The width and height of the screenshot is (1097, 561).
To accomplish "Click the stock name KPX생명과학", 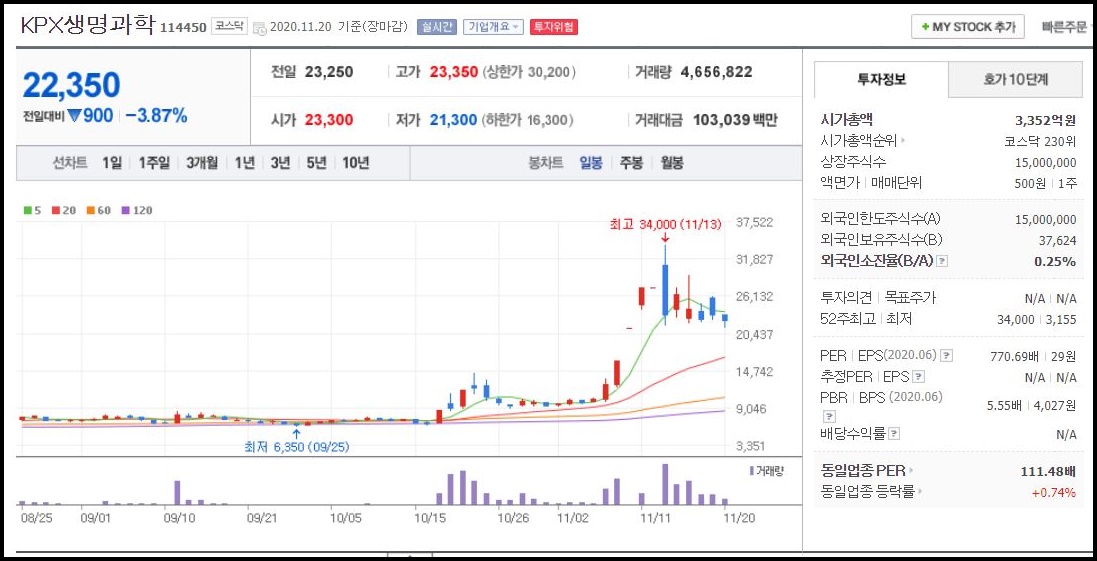I will click(87, 25).
